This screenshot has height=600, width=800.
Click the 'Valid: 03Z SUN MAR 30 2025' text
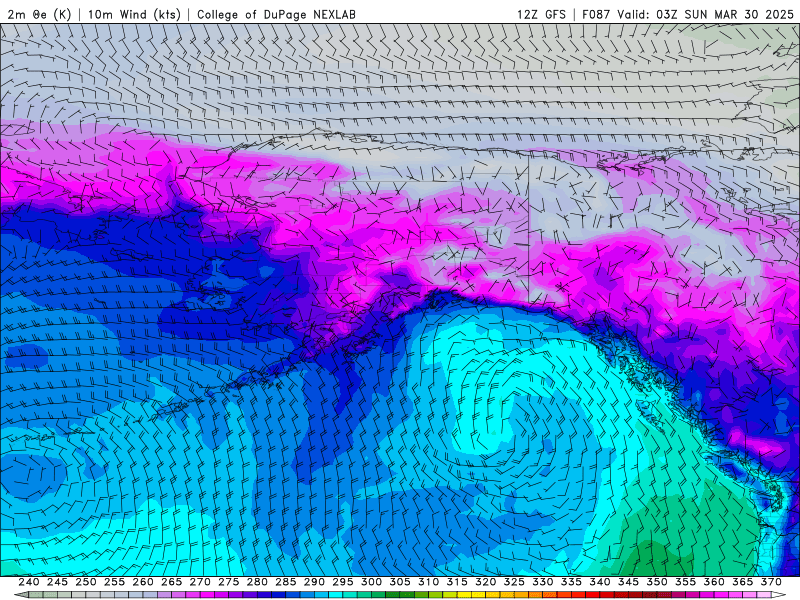click(706, 14)
